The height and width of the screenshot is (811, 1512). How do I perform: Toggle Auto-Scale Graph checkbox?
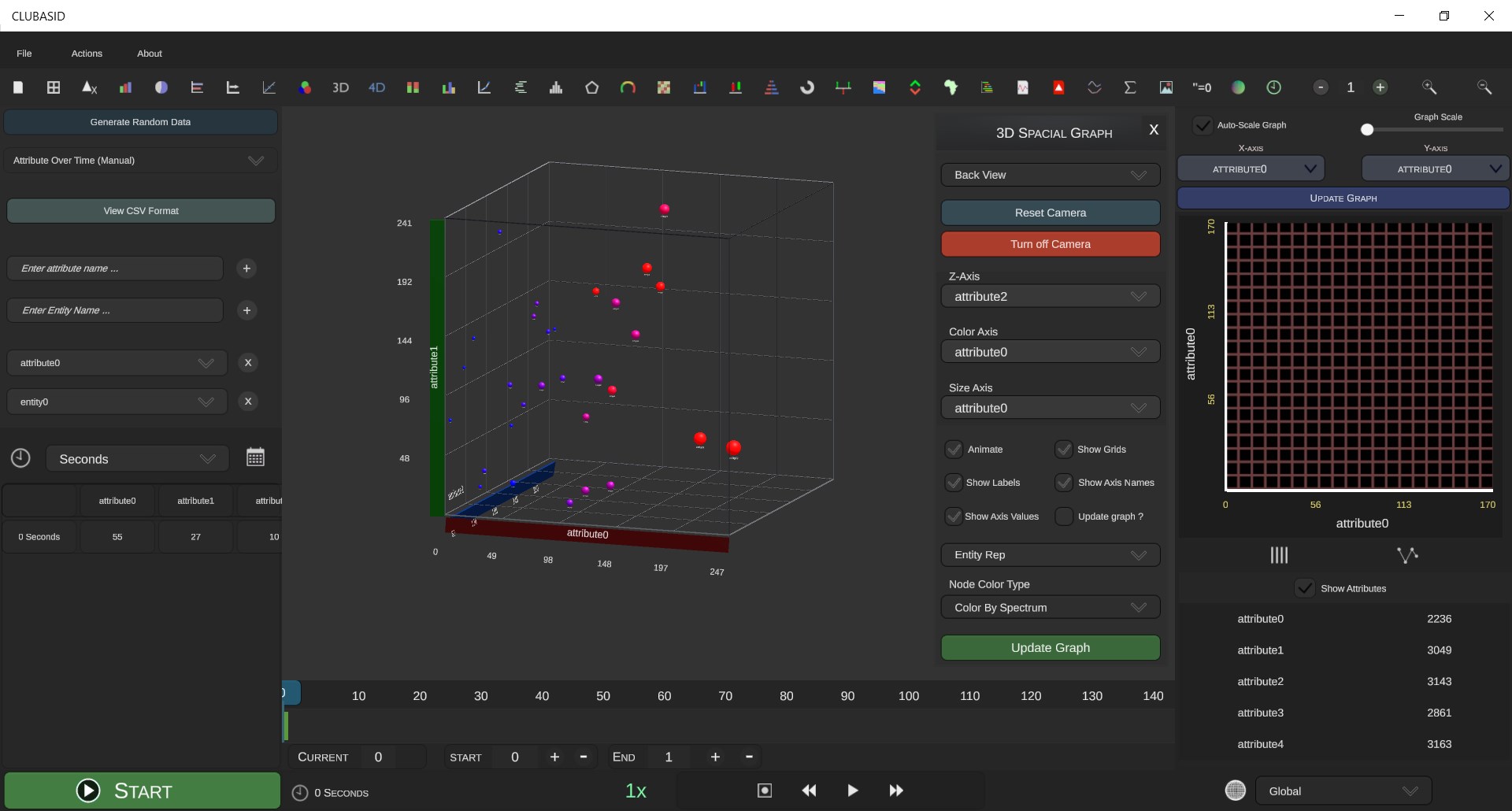click(x=1203, y=125)
